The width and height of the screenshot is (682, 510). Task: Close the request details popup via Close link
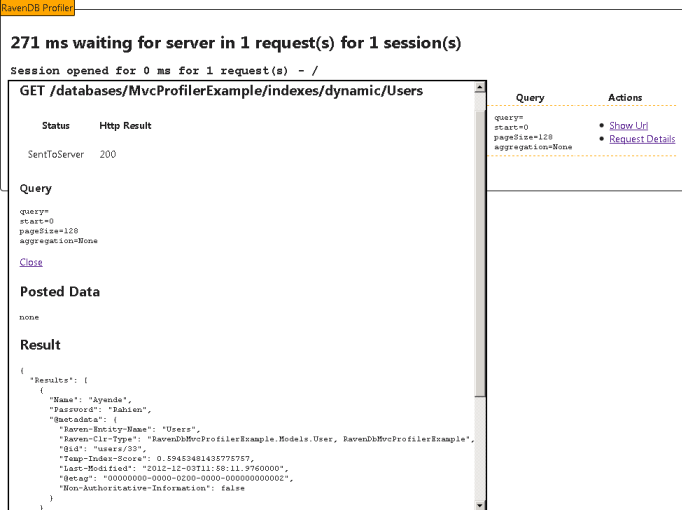(x=31, y=262)
